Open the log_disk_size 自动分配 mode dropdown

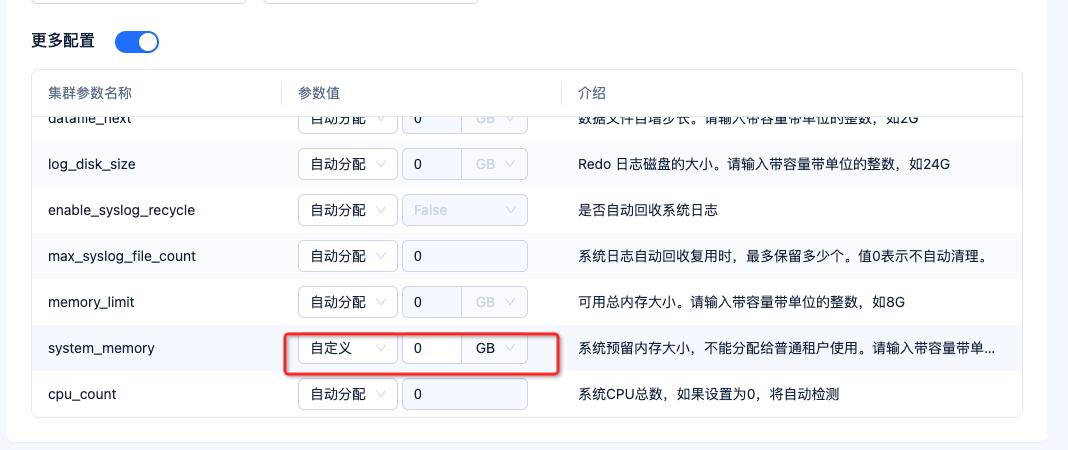pyautogui.click(x=347, y=164)
